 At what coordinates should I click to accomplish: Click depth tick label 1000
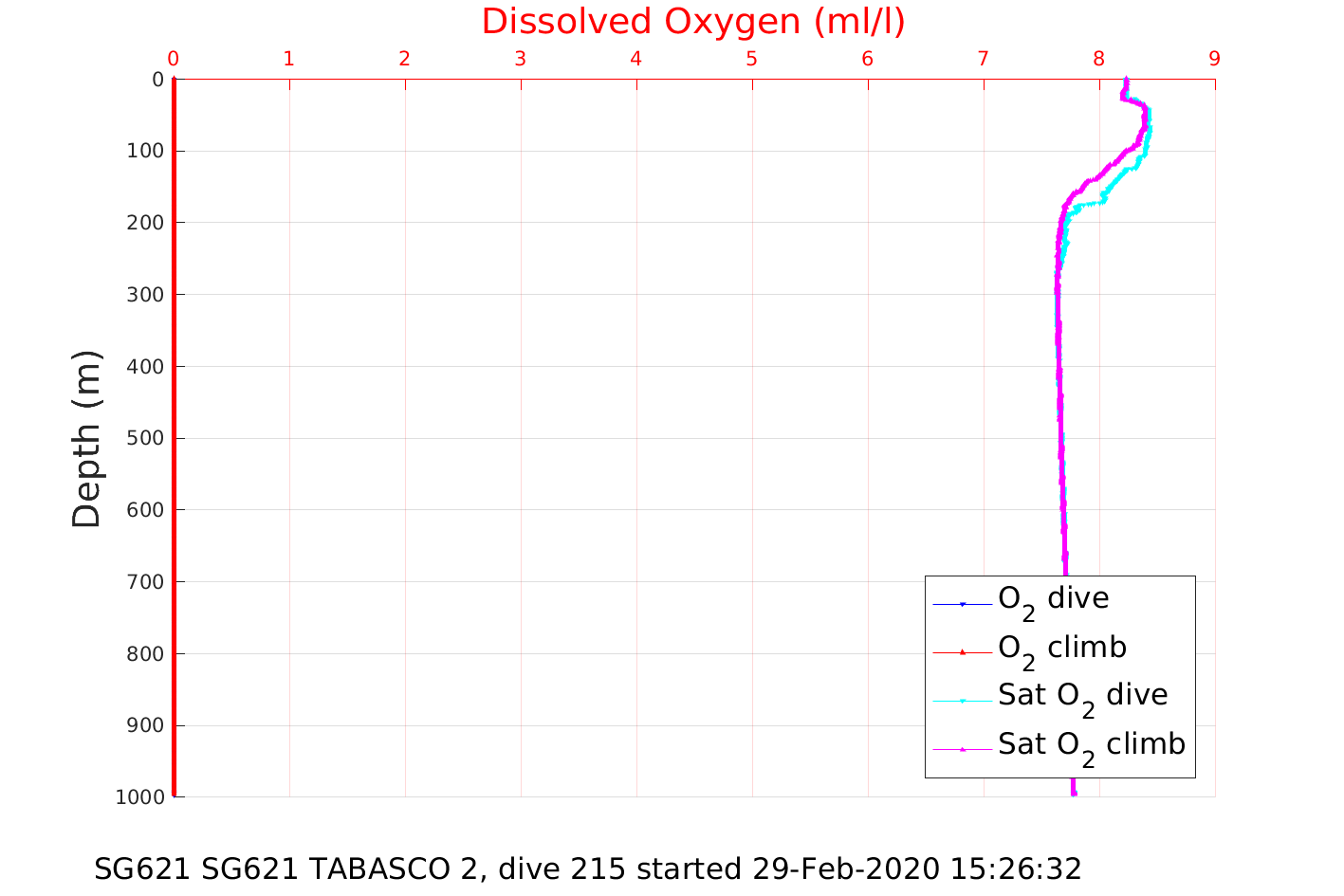139,797
